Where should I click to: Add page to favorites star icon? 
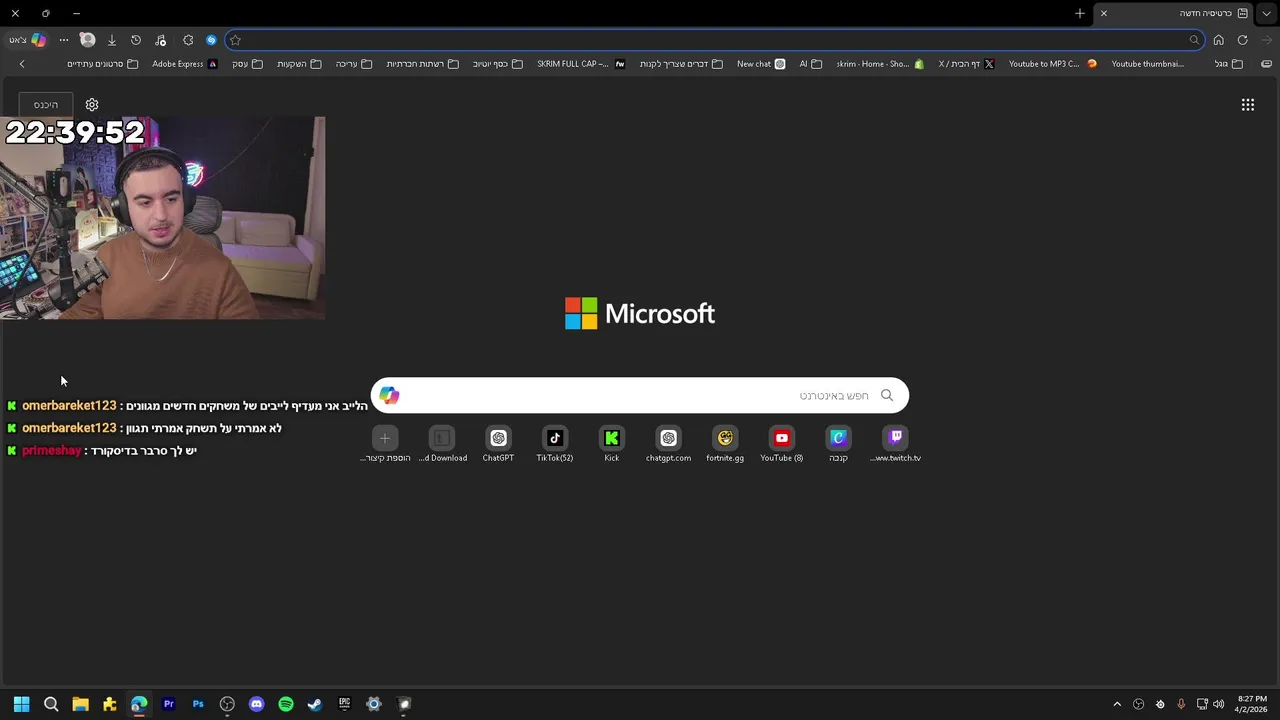pos(235,40)
